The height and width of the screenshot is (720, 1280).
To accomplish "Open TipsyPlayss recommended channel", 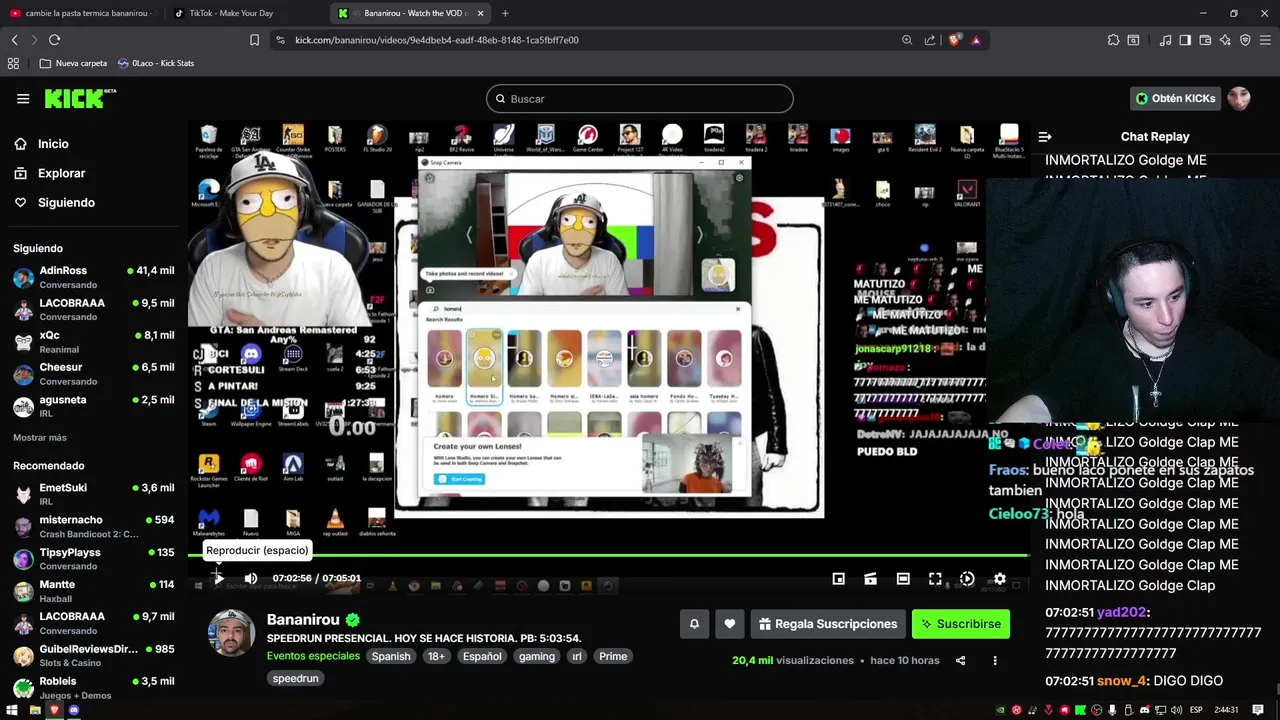I will point(94,558).
